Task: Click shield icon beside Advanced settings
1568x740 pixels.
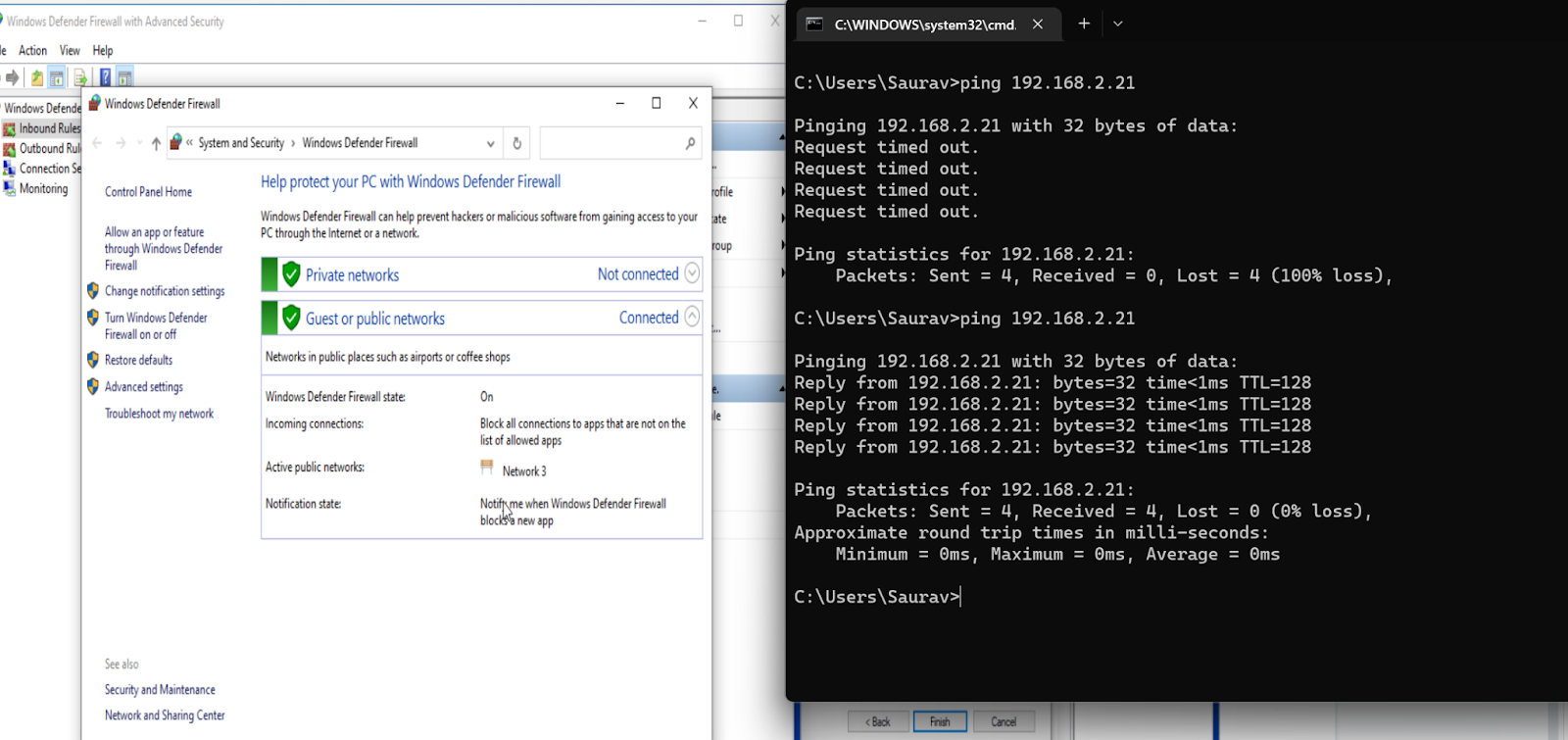Action: (x=93, y=386)
